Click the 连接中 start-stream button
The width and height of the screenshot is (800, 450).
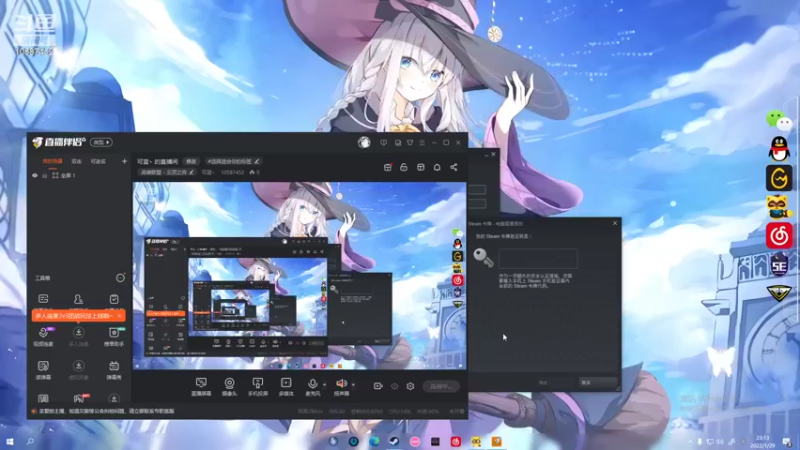click(441, 386)
